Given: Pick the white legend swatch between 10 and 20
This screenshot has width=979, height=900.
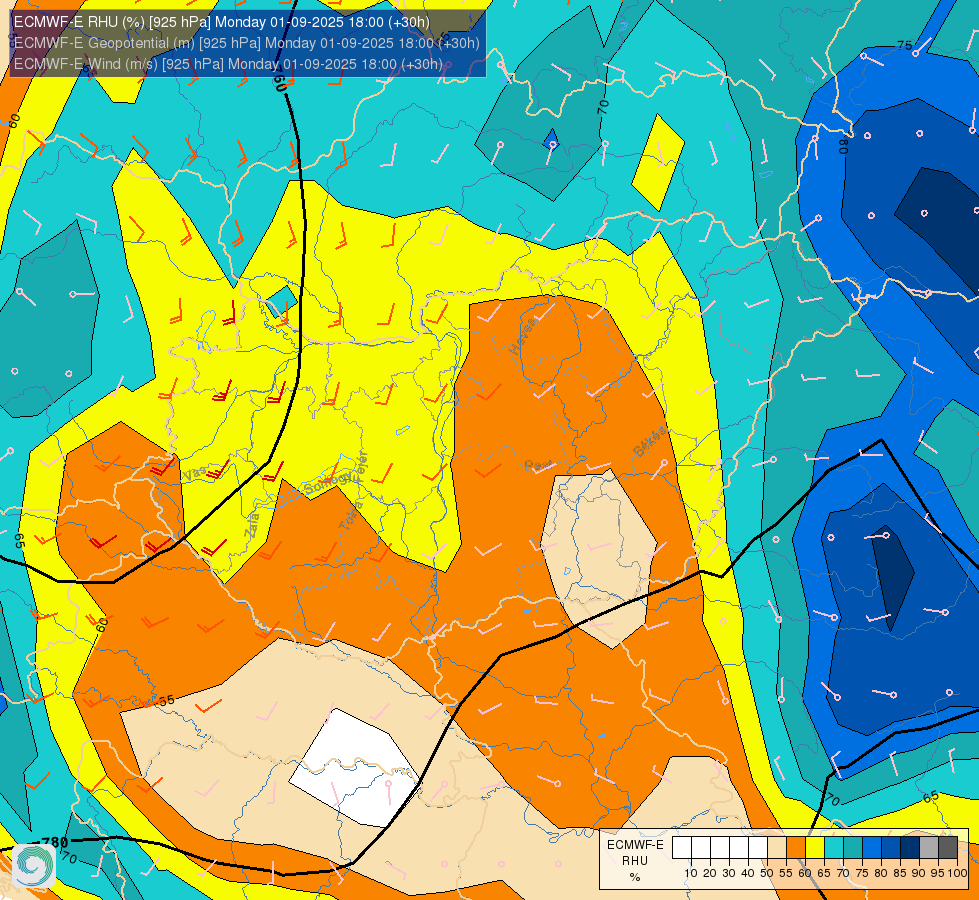Looking at the screenshot, I should coord(701,847).
